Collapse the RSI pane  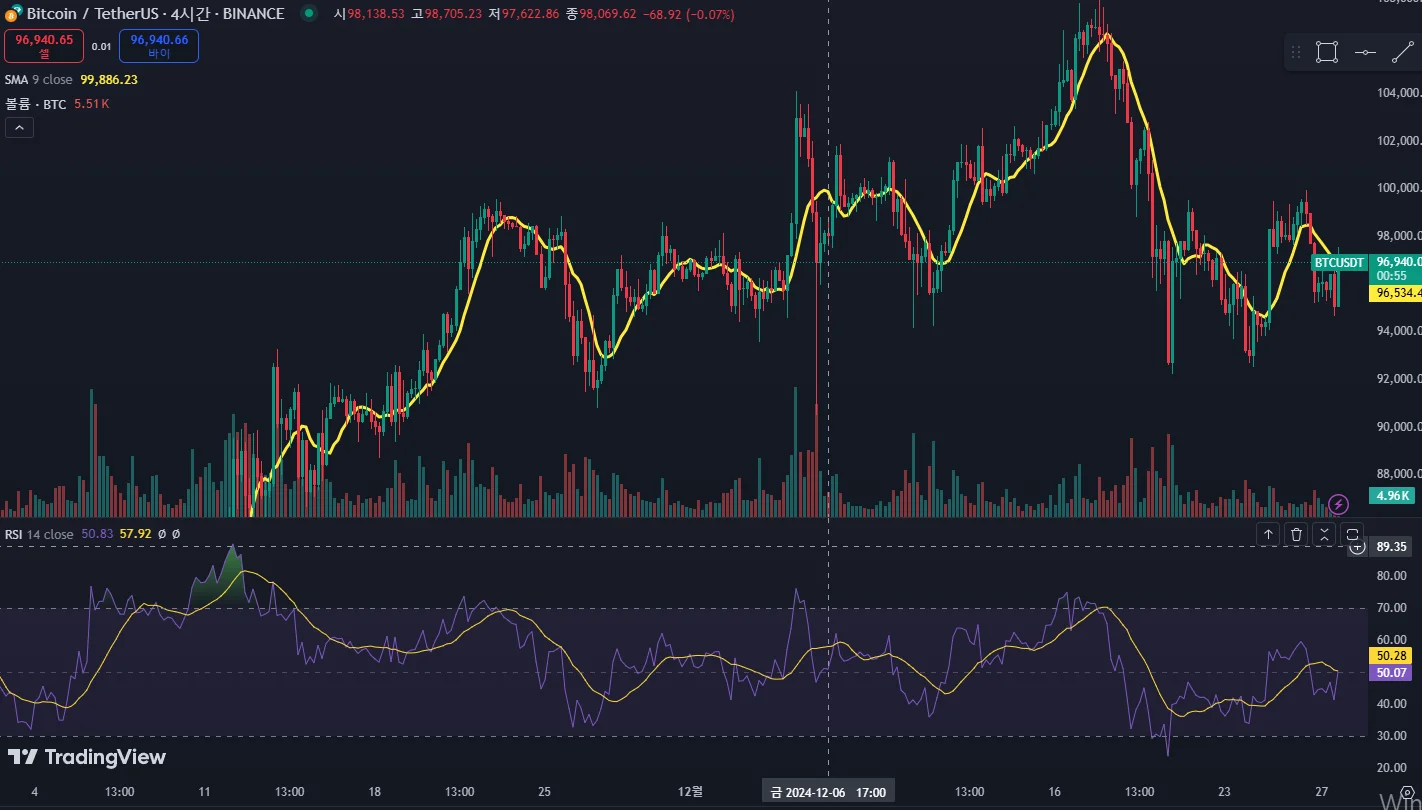(x=1324, y=535)
